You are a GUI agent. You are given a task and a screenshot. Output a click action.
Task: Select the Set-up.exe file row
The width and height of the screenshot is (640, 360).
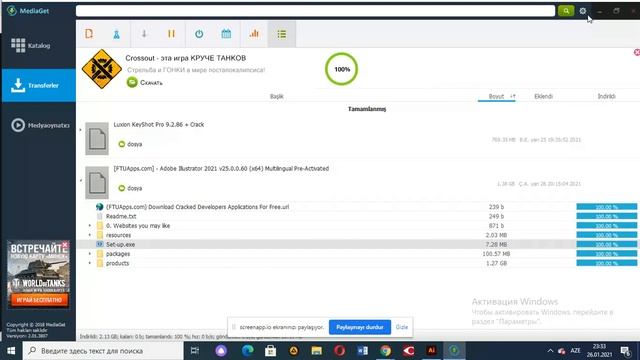coord(357,244)
